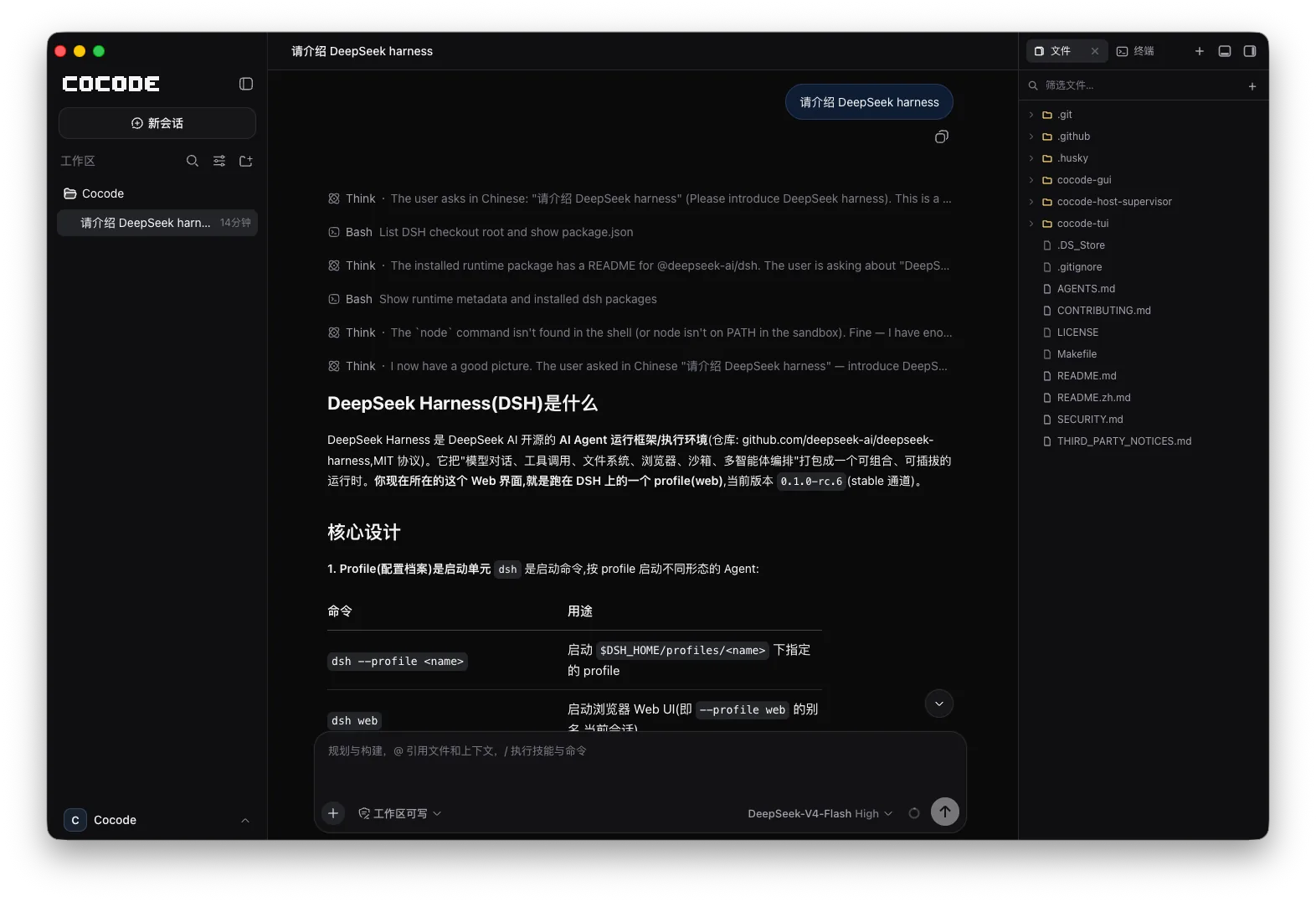
Task: Open Bash step List DSH checkout root
Action: [481, 232]
